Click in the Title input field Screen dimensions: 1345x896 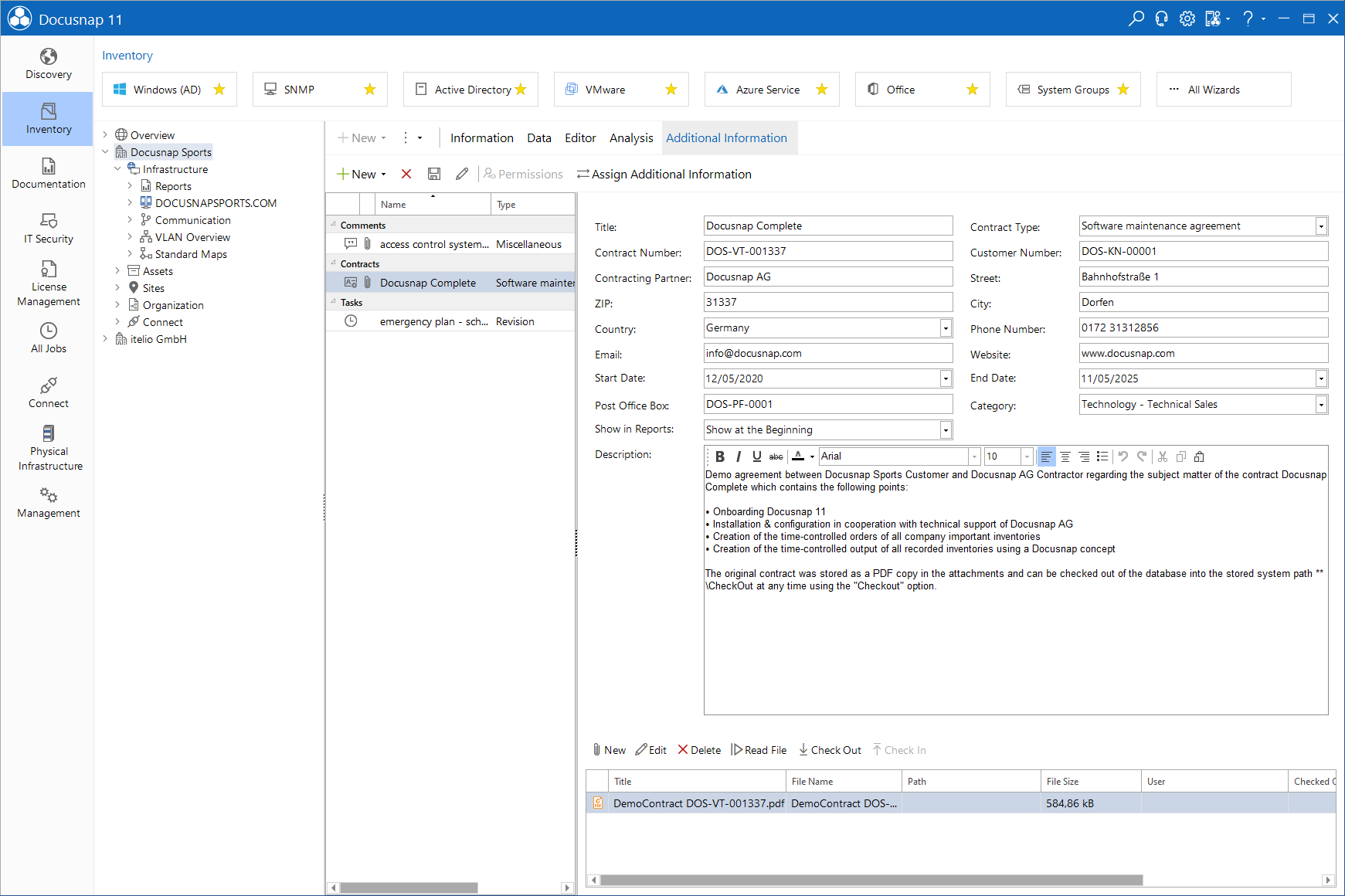[828, 226]
